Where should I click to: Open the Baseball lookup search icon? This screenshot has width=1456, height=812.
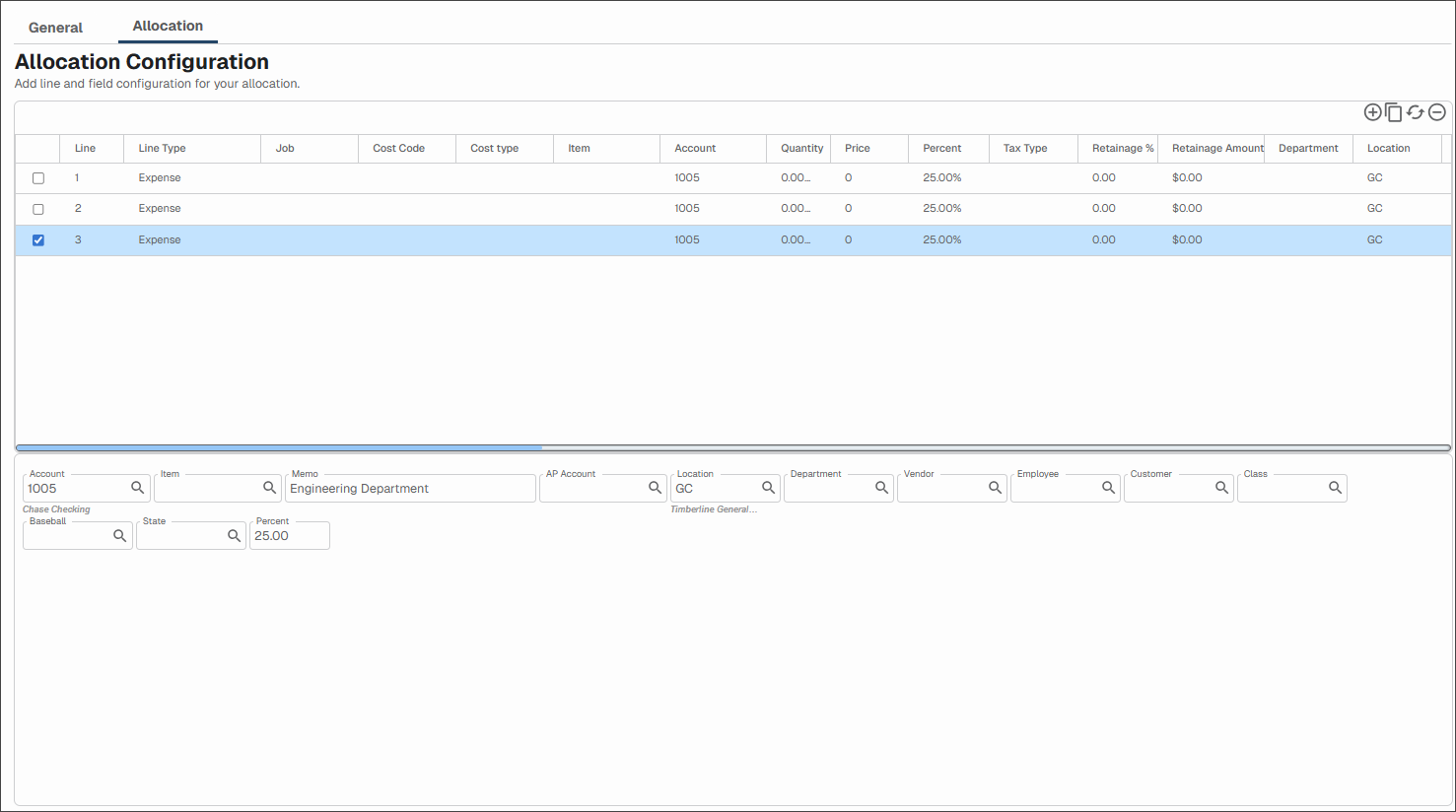coord(119,536)
